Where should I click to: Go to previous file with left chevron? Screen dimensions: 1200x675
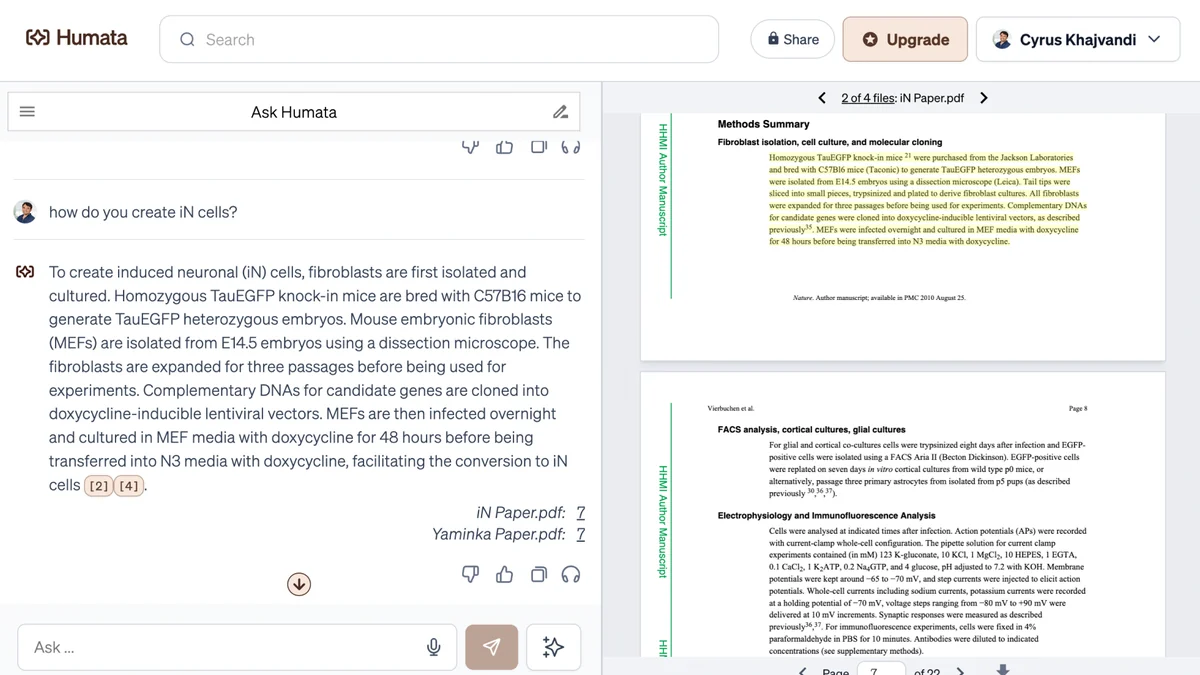[822, 98]
